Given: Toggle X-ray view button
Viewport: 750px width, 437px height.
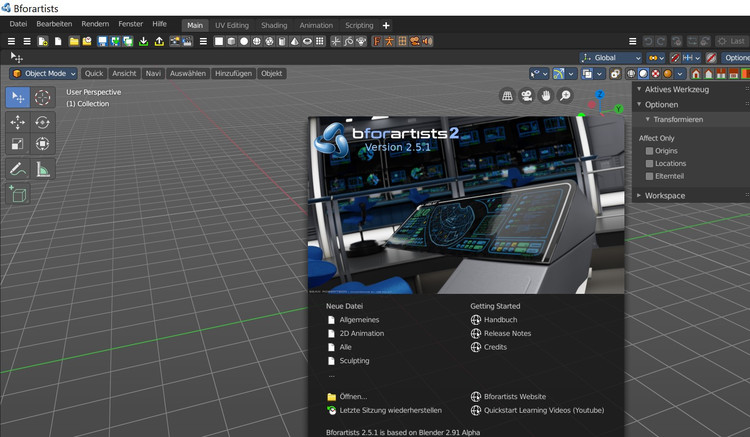Looking at the screenshot, I should 616,74.
